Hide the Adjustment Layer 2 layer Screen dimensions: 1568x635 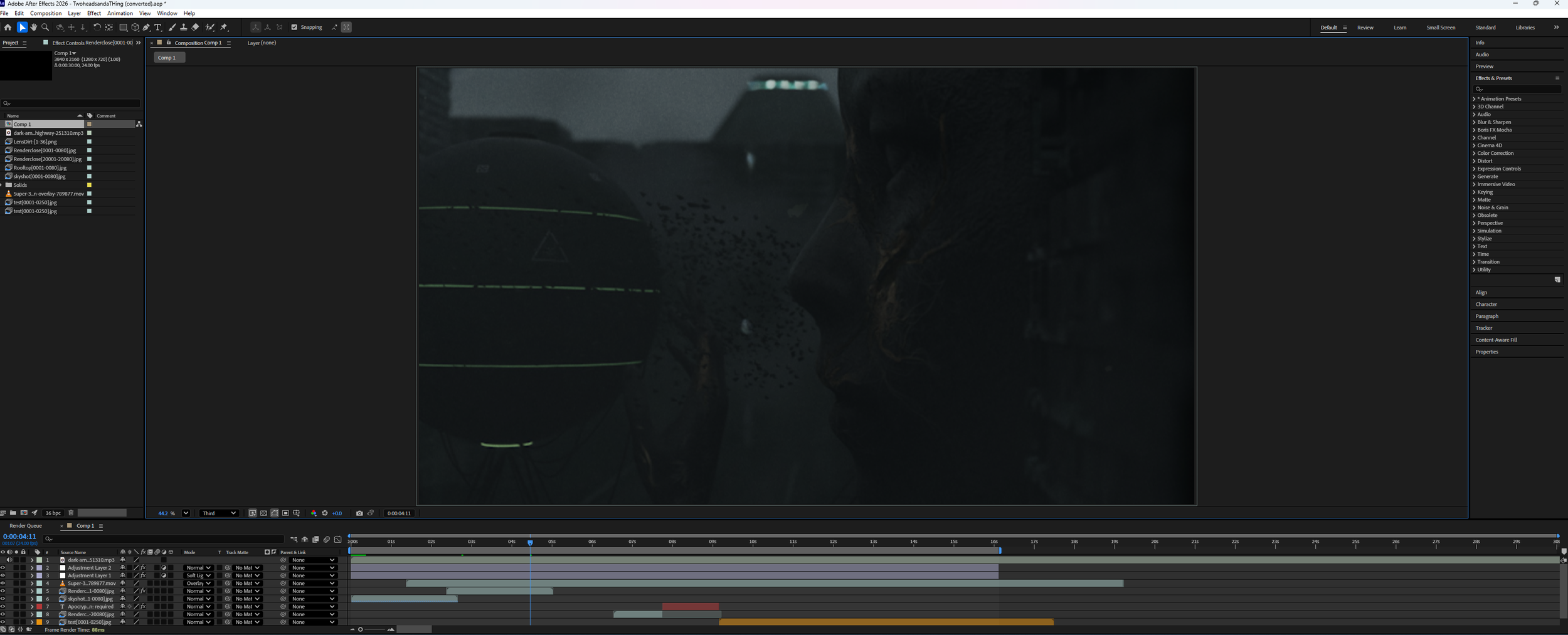[x=3, y=567]
